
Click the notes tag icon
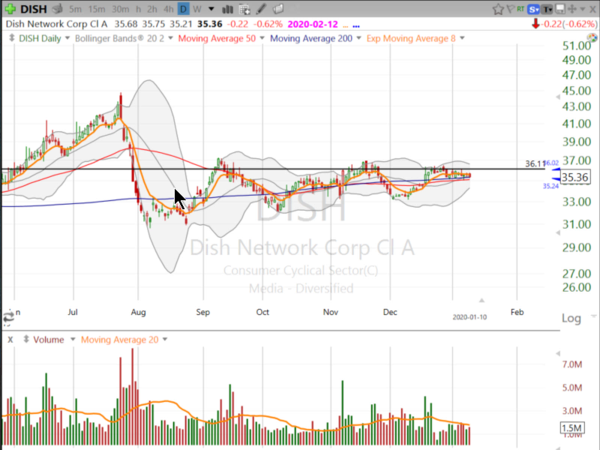pos(278,9)
